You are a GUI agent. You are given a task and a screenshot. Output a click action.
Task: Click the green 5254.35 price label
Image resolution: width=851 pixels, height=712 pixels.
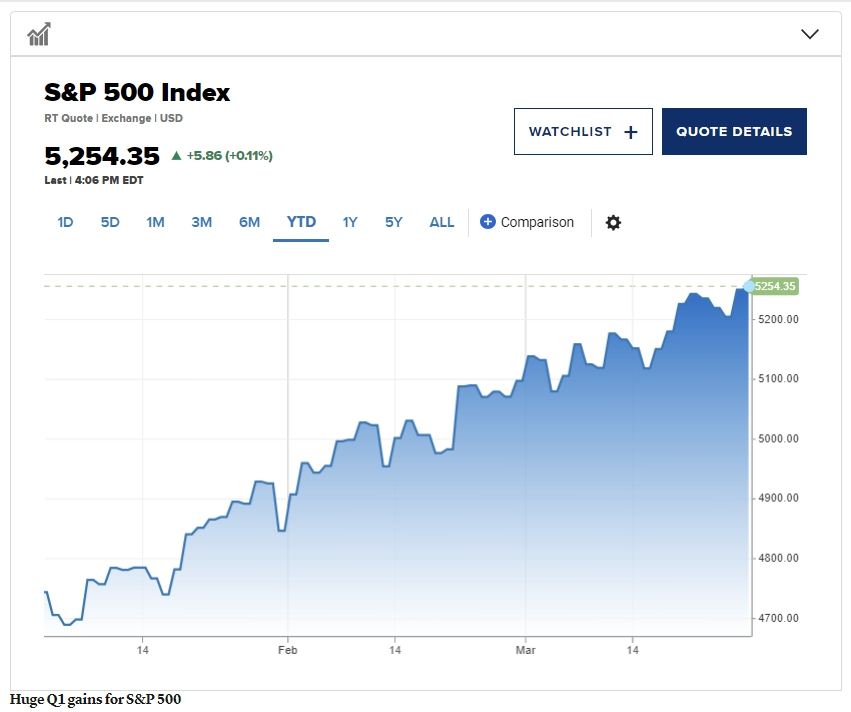[x=776, y=287]
